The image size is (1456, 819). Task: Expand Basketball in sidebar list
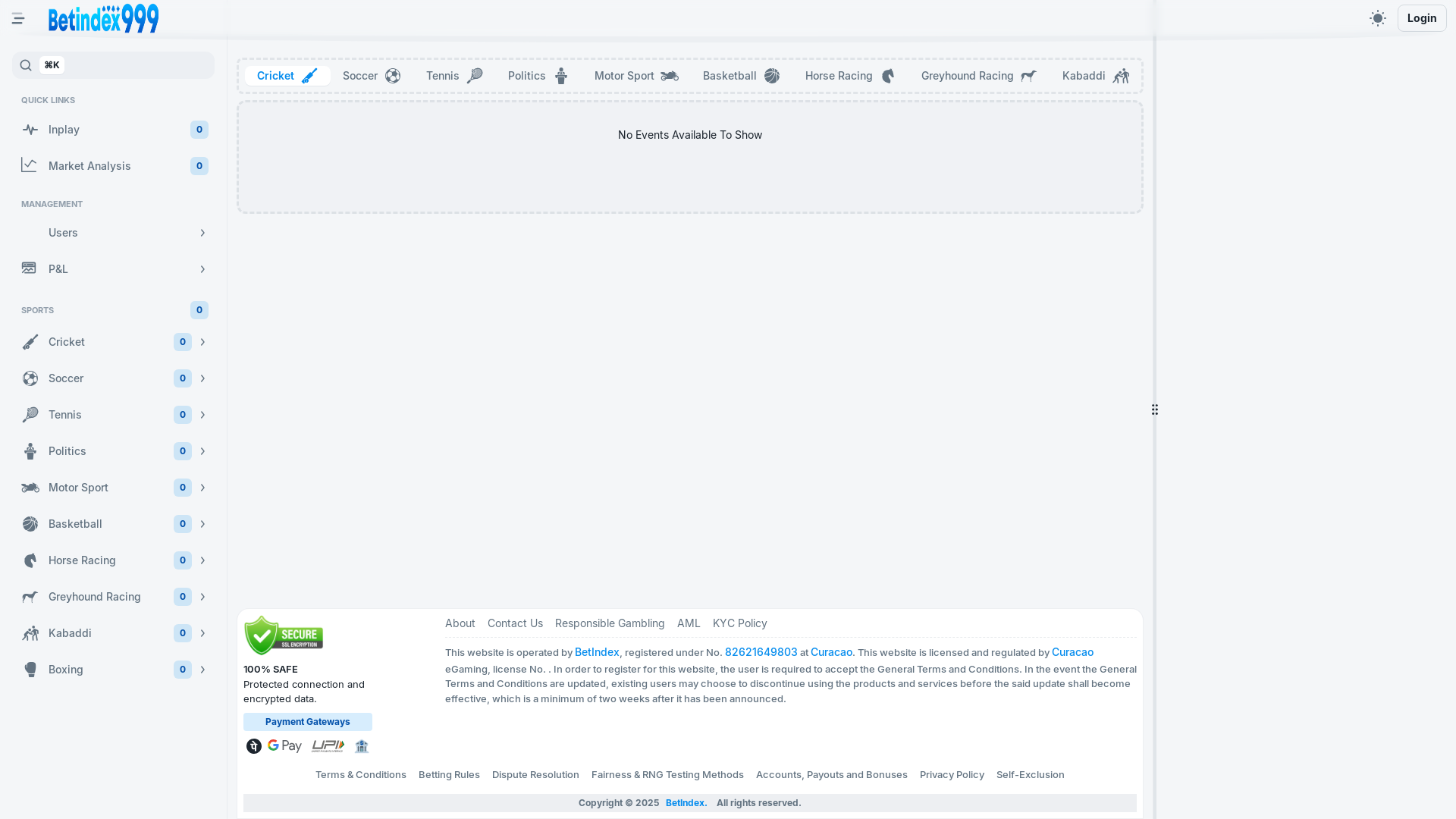click(x=202, y=524)
